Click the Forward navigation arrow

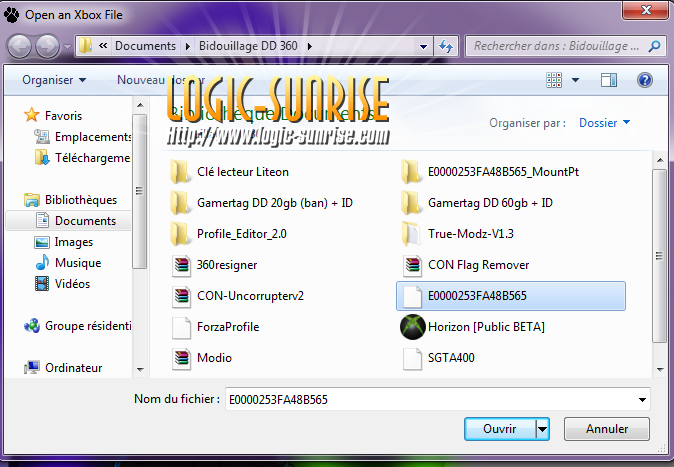pyautogui.click(x=47, y=46)
